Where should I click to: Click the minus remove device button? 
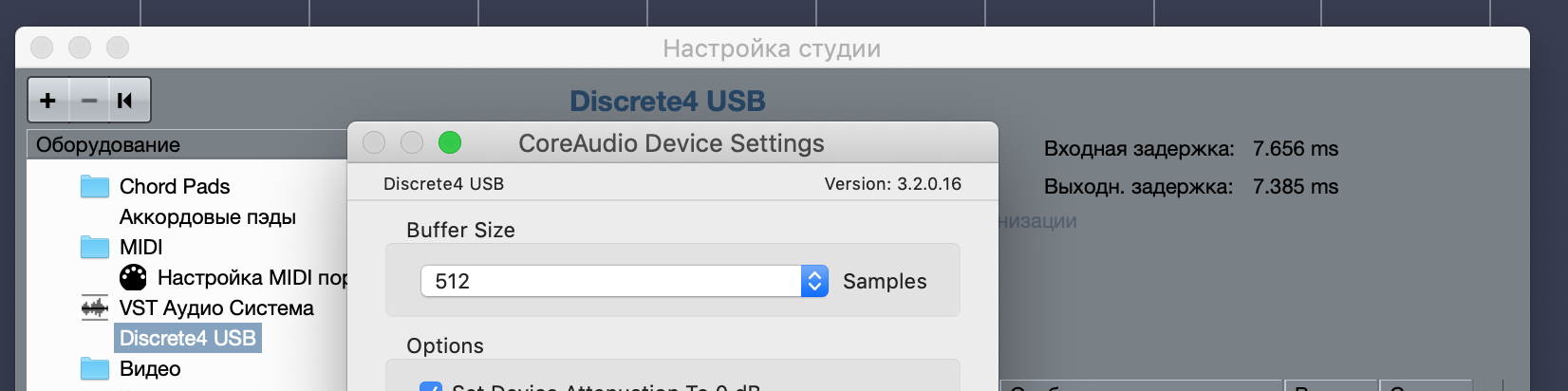(89, 101)
